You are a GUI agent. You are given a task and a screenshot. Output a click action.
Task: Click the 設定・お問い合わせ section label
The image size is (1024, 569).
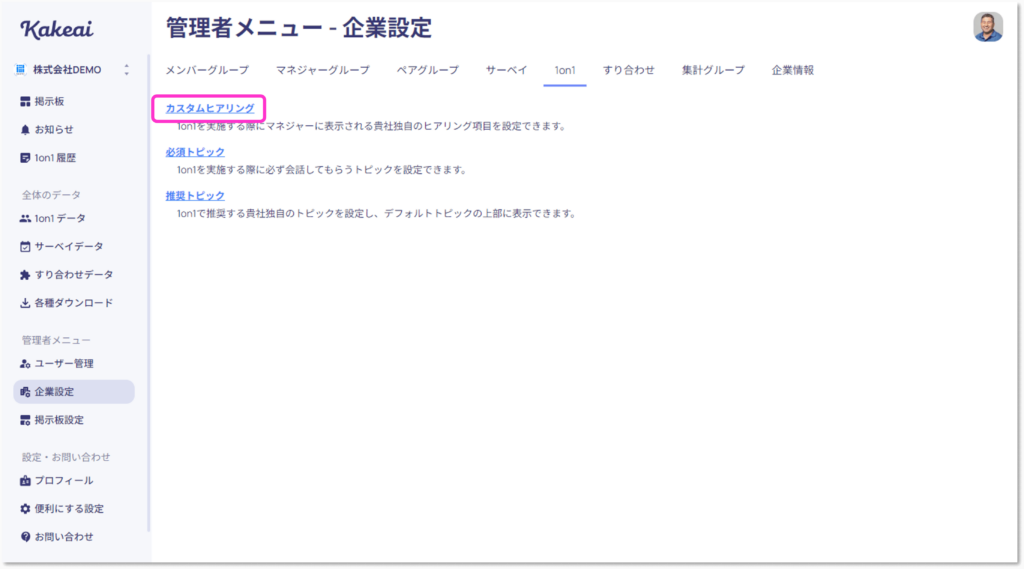(x=66, y=457)
